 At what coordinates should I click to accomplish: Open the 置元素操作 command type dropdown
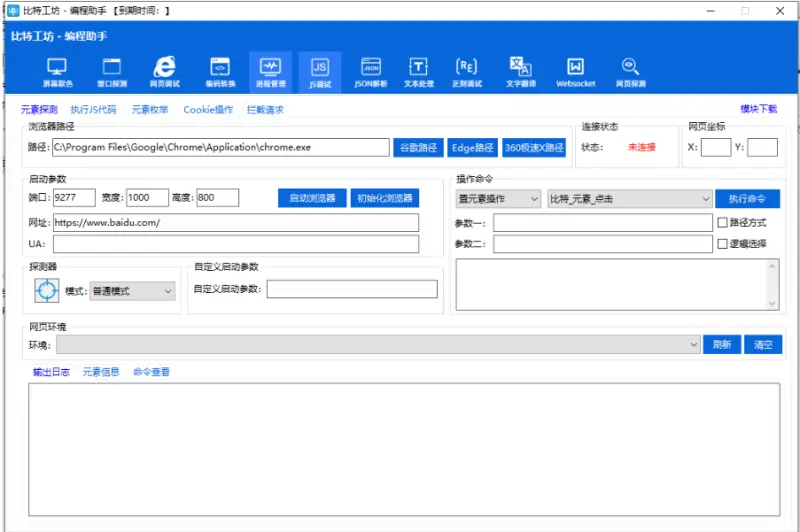498,199
